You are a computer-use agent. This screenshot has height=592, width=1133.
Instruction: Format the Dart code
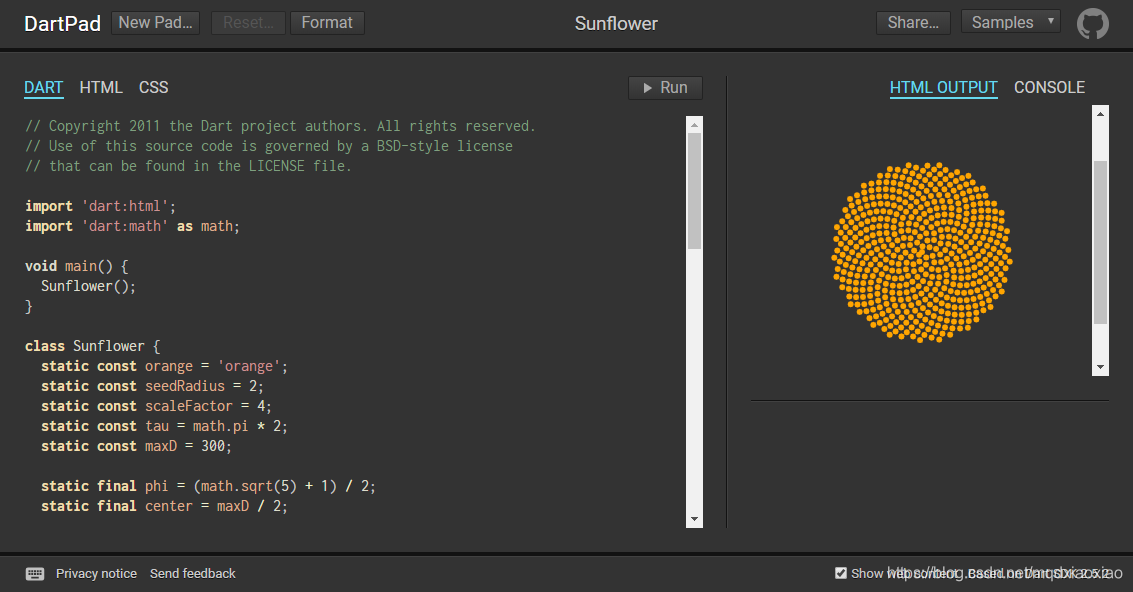click(327, 22)
